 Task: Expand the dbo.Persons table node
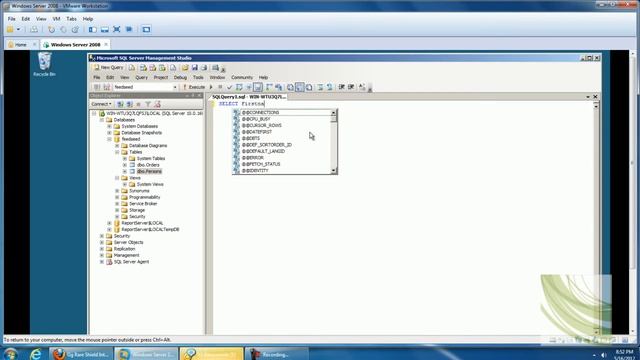125,171
